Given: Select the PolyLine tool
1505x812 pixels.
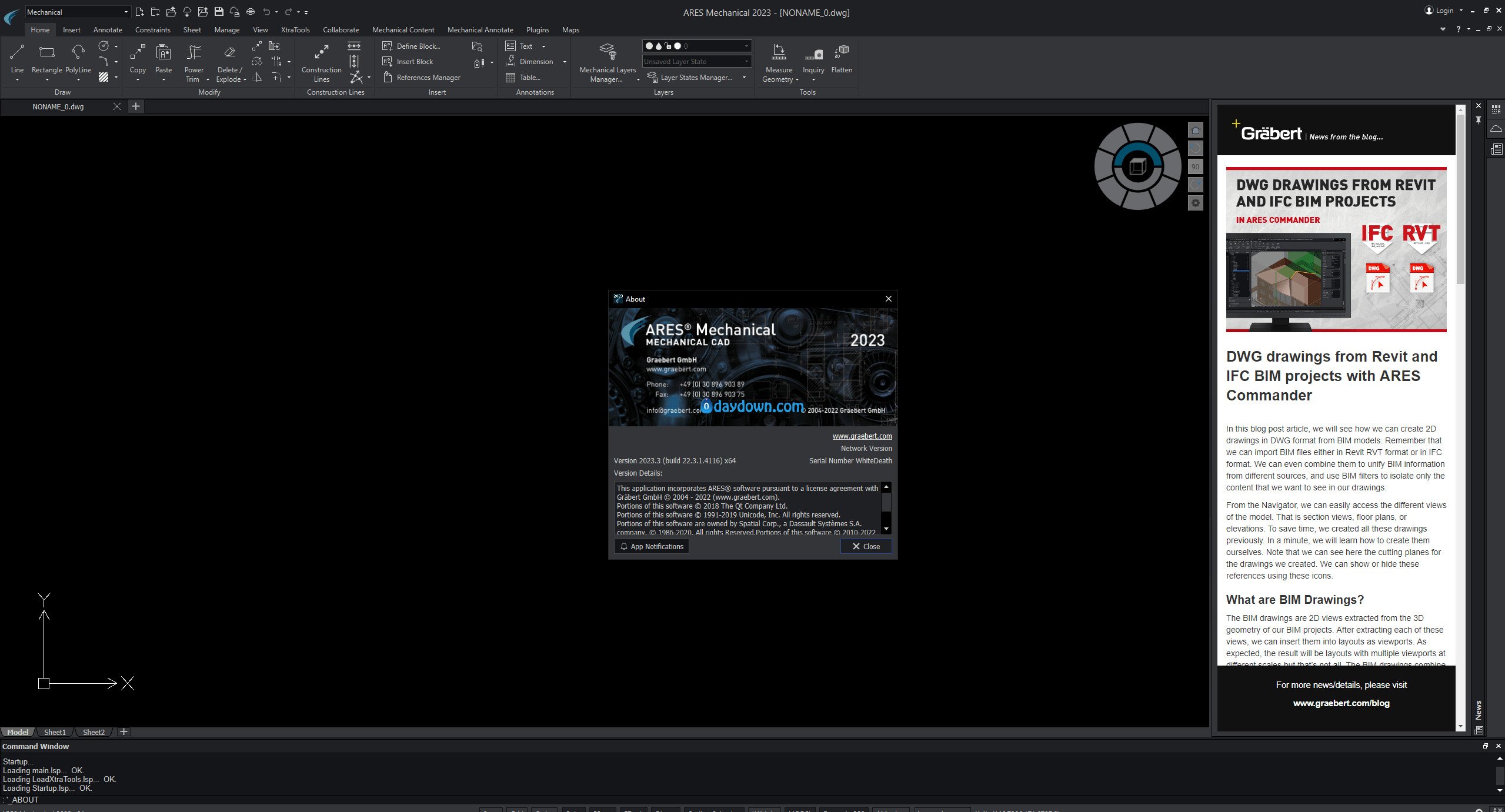Looking at the screenshot, I should tap(78, 58).
